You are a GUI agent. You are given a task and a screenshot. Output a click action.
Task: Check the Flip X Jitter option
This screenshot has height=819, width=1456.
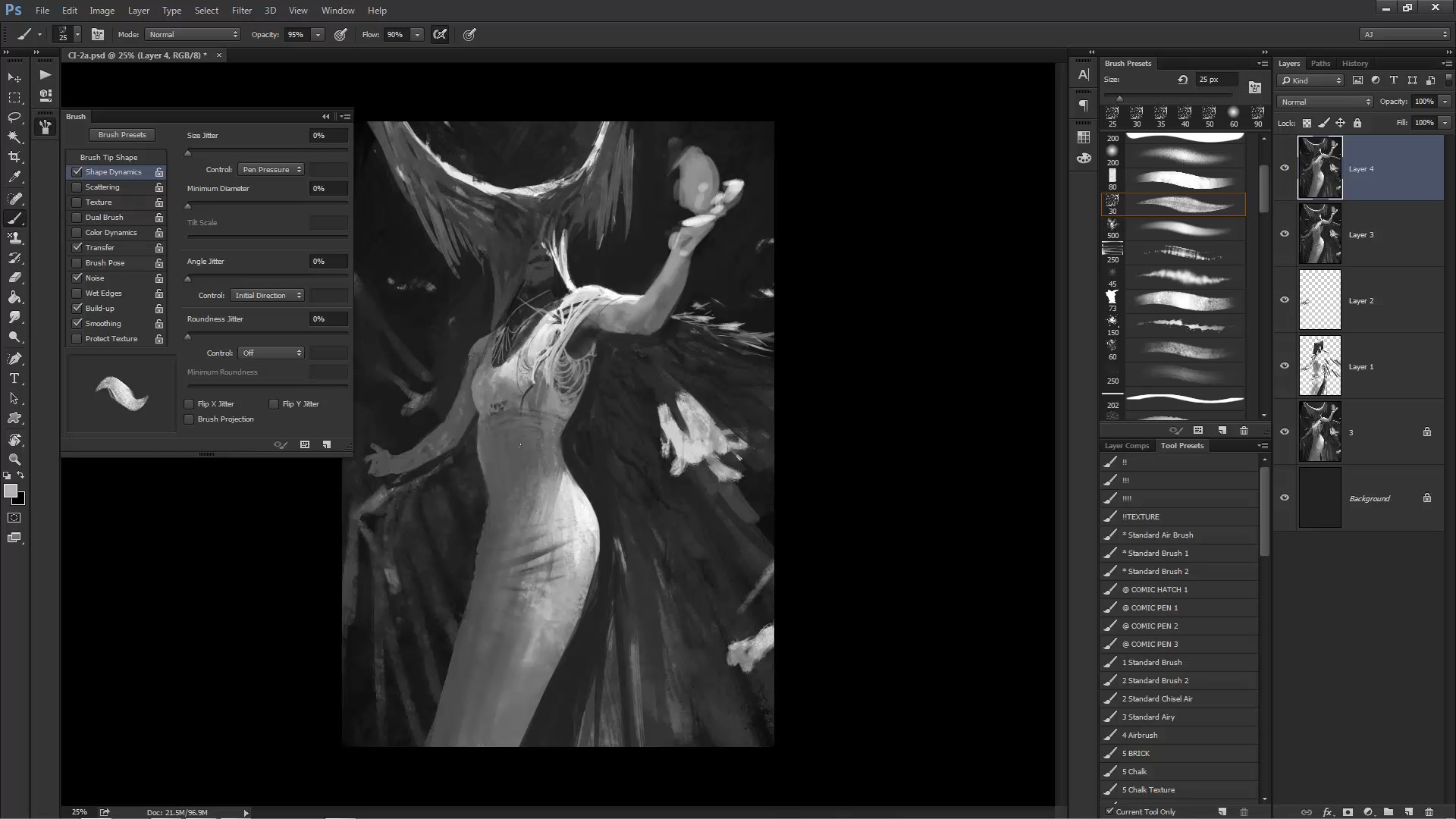tap(189, 404)
